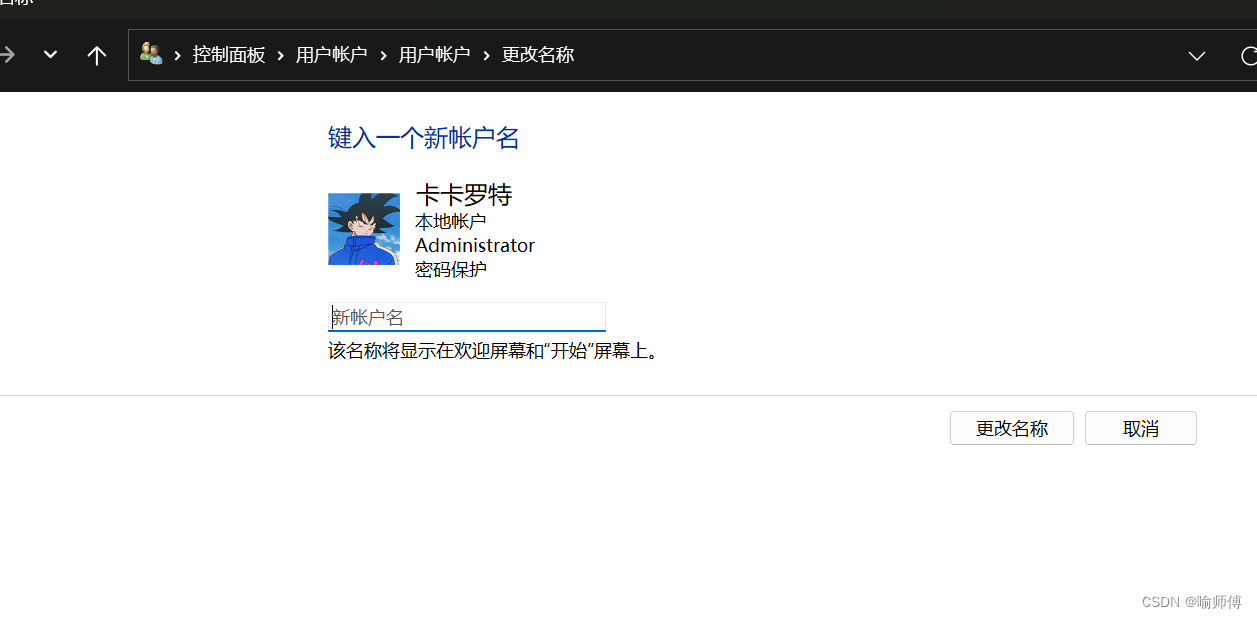Image resolution: width=1257 pixels, height=618 pixels.
Task: Click the 取消 button
Action: pos(1141,428)
